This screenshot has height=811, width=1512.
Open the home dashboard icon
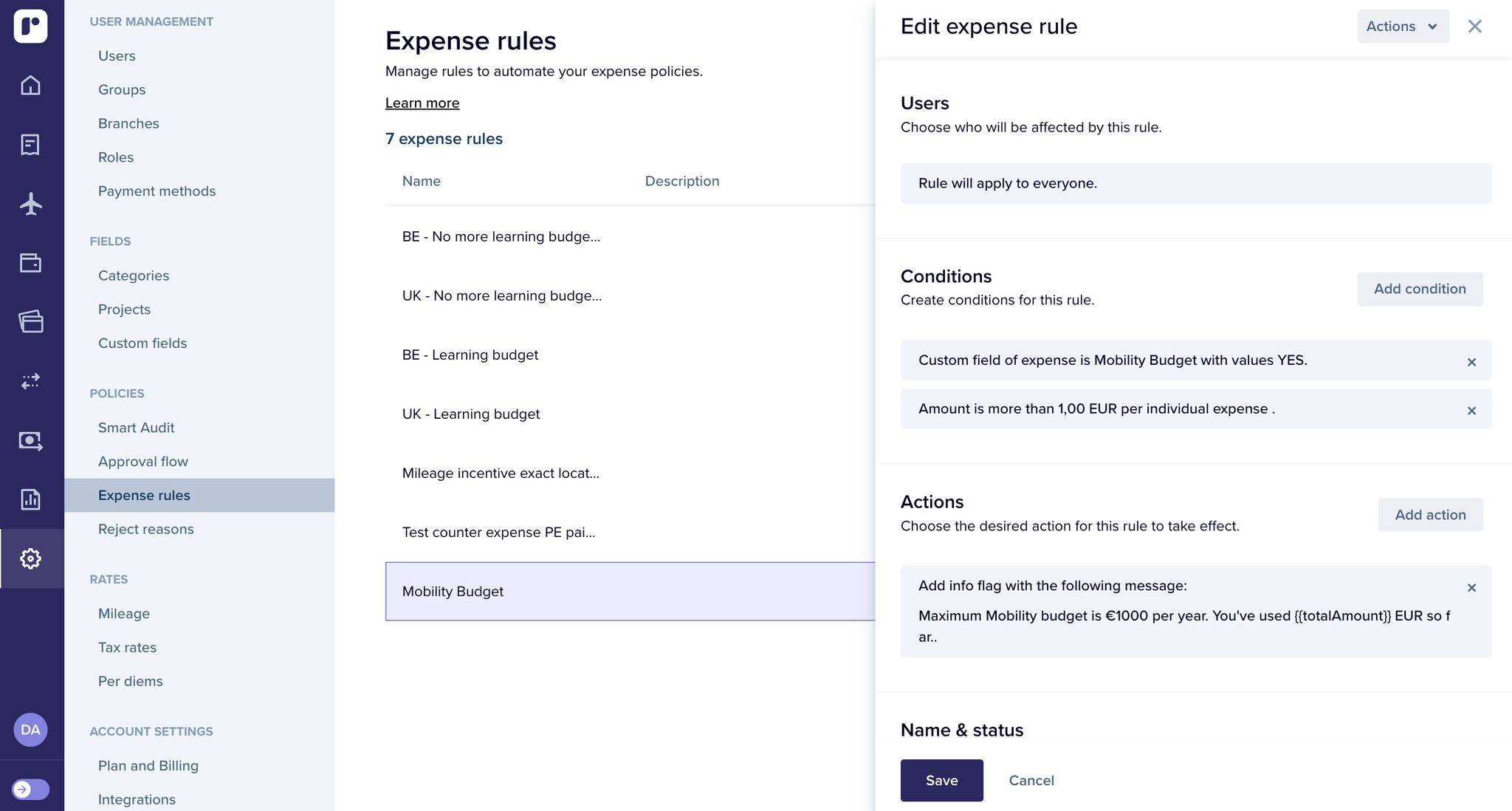pos(30,85)
